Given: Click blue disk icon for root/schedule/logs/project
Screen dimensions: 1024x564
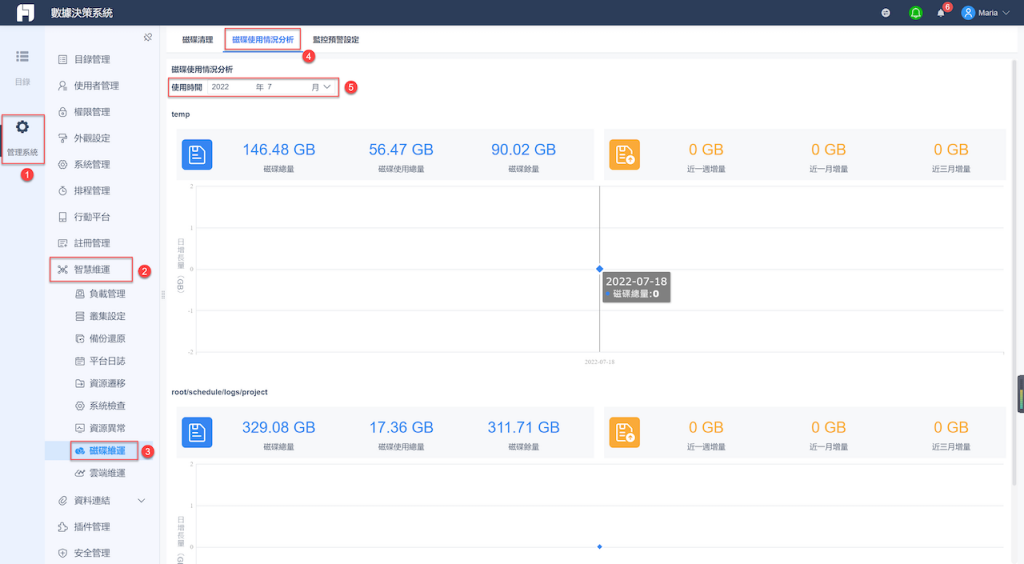Looking at the screenshot, I should (x=197, y=432).
